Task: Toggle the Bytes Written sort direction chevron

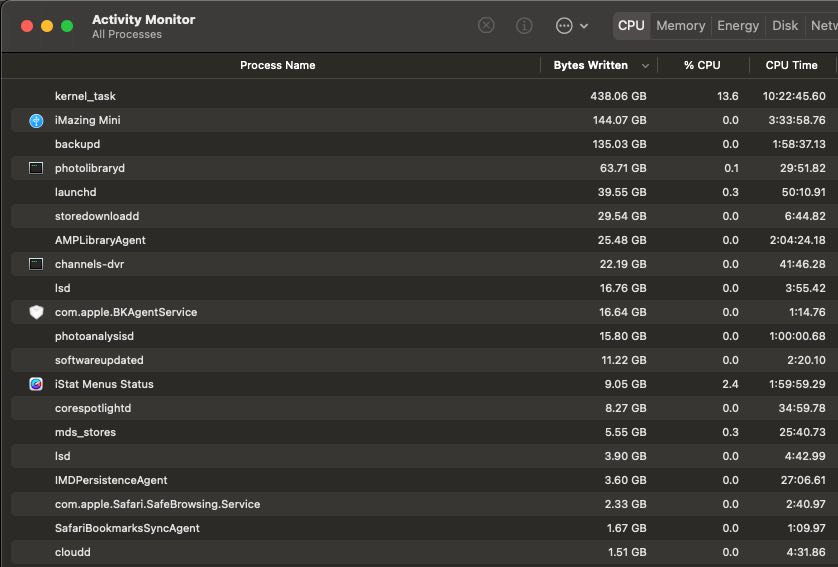Action: (x=645, y=66)
